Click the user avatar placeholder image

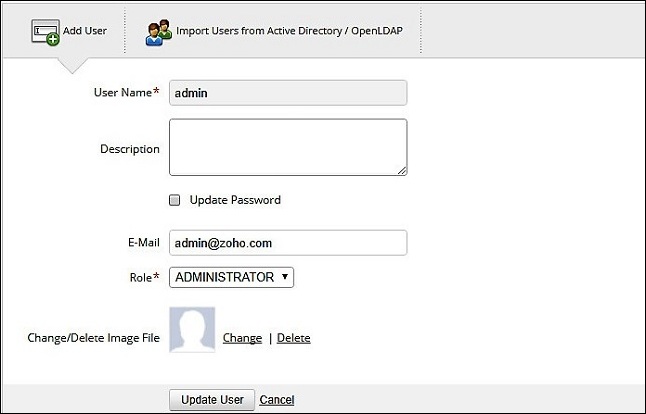click(192, 329)
